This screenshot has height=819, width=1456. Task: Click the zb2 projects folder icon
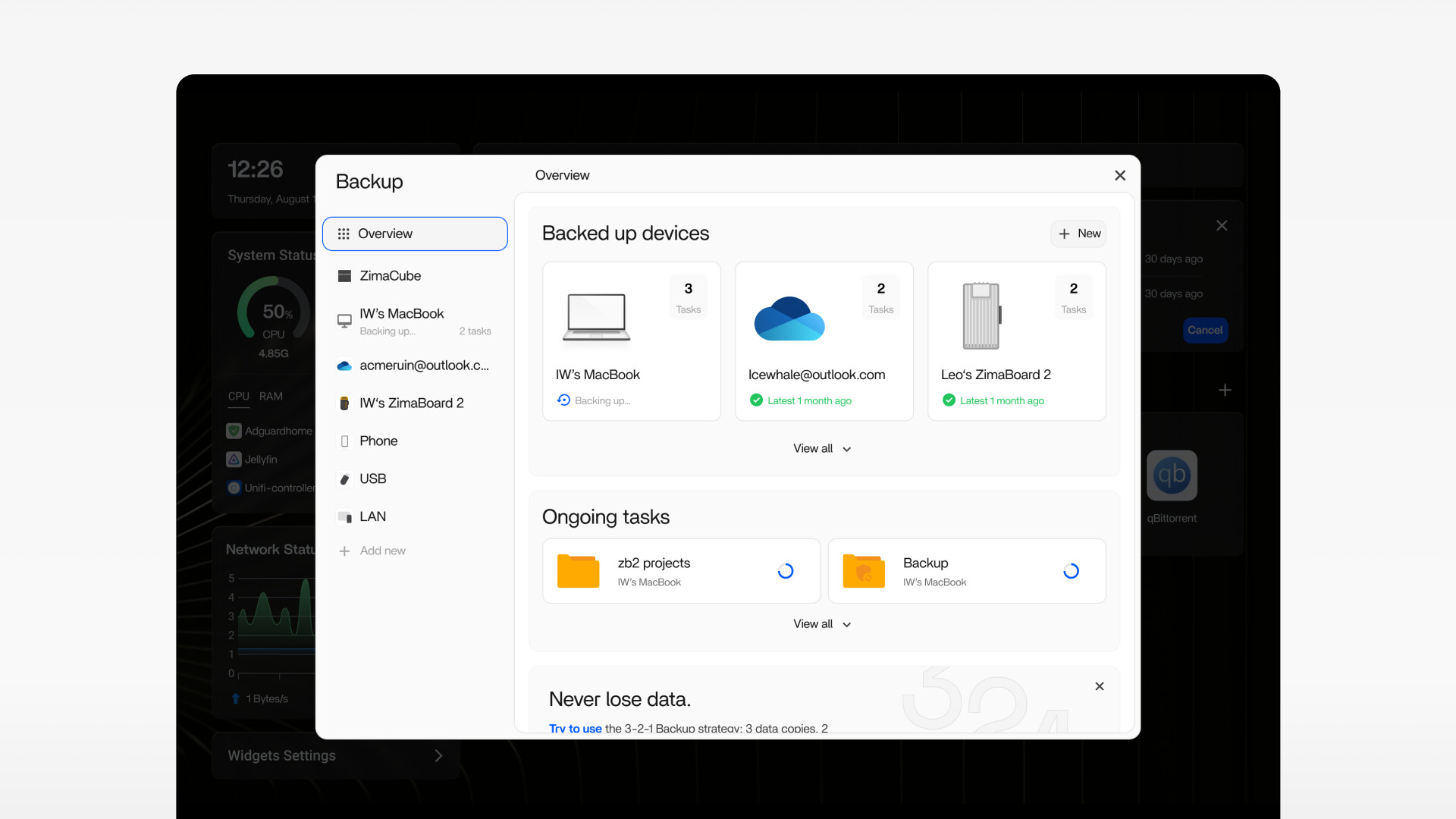578,571
